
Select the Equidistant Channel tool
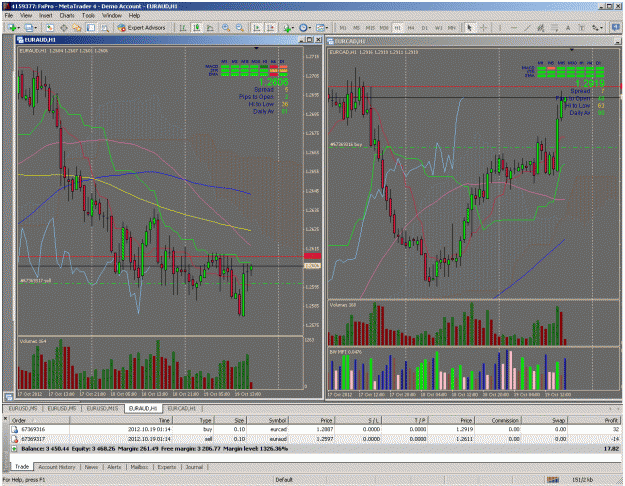coord(541,28)
